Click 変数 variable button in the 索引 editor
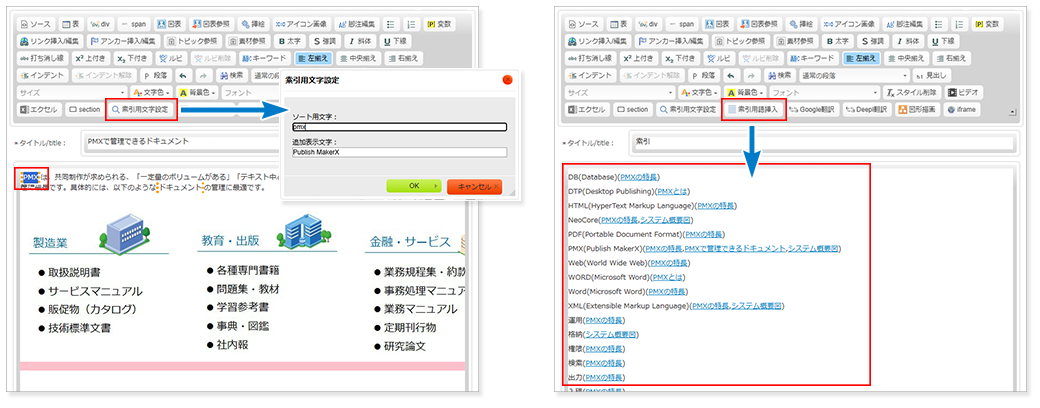Image resolution: width=1040 pixels, height=408 pixels. 988,24
